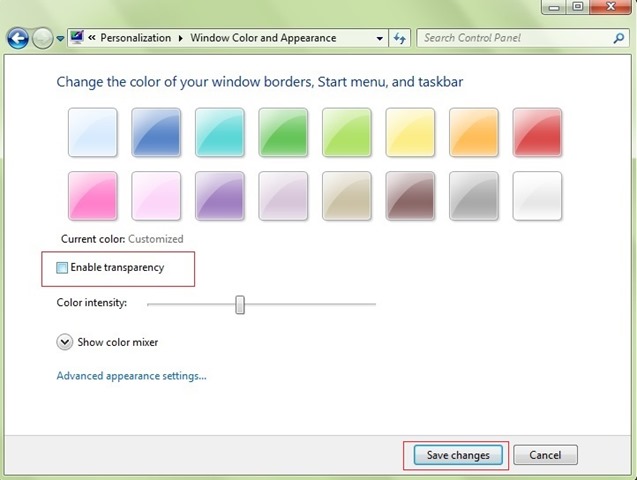The image size is (637, 480).
Task: Select the teal Sea color swatch
Action: (220, 132)
